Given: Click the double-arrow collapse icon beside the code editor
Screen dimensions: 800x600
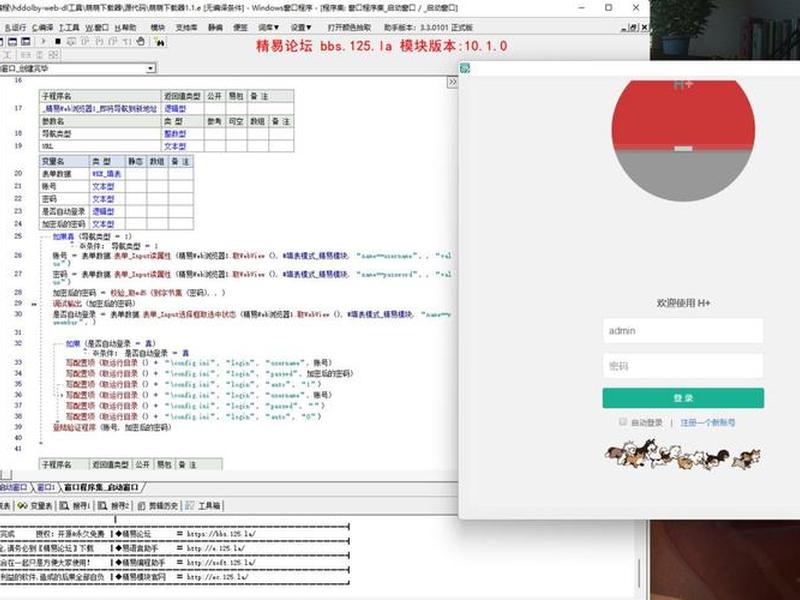Looking at the screenshot, I should 452,82.
